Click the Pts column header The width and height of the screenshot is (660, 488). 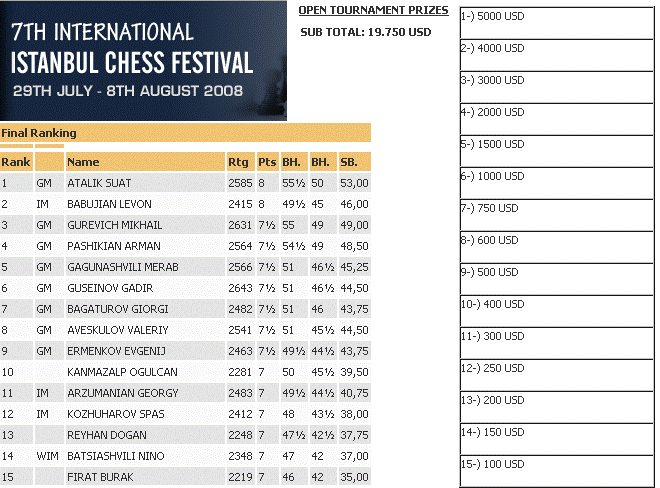pyautogui.click(x=267, y=162)
